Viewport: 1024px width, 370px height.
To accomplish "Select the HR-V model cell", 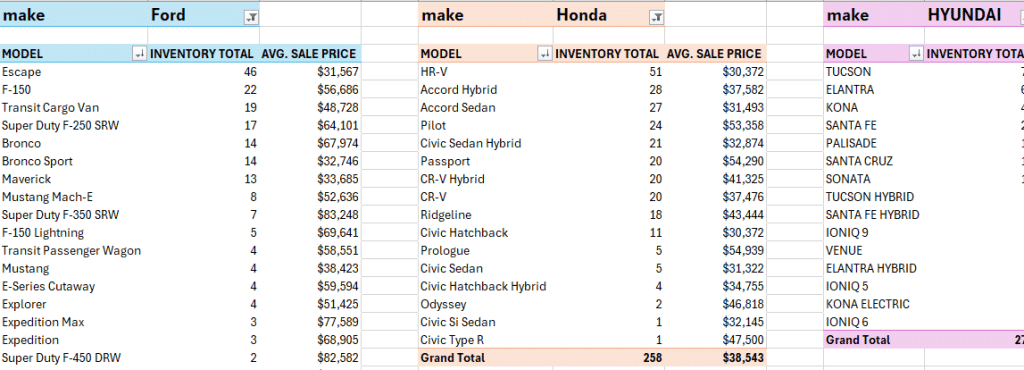I will point(486,72).
